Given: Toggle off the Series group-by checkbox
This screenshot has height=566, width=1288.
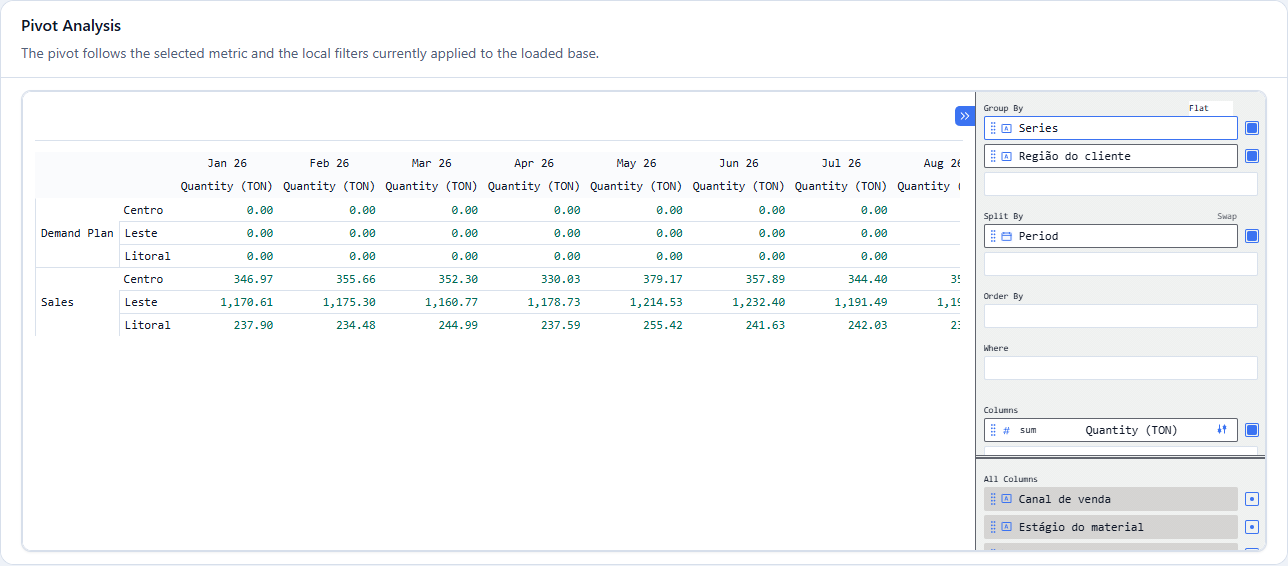Looking at the screenshot, I should (1252, 128).
